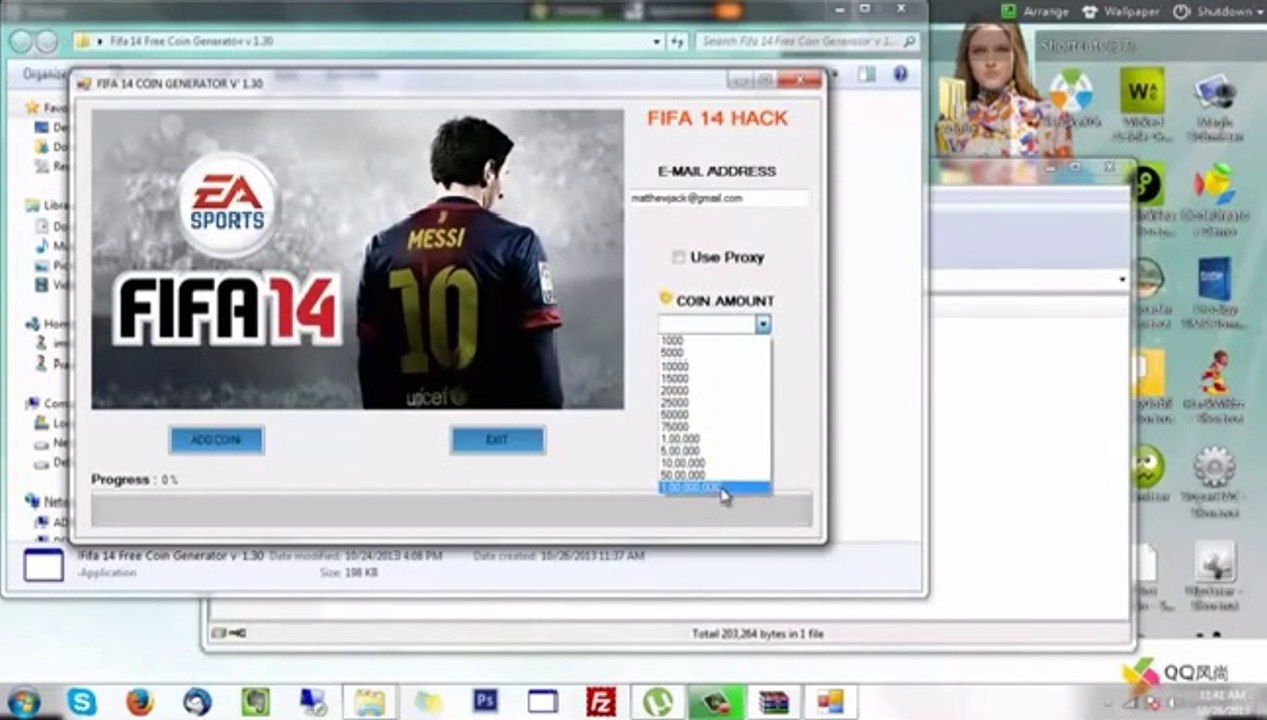Open uTorrent from the taskbar
This screenshot has height=720, width=1267.
click(658, 701)
